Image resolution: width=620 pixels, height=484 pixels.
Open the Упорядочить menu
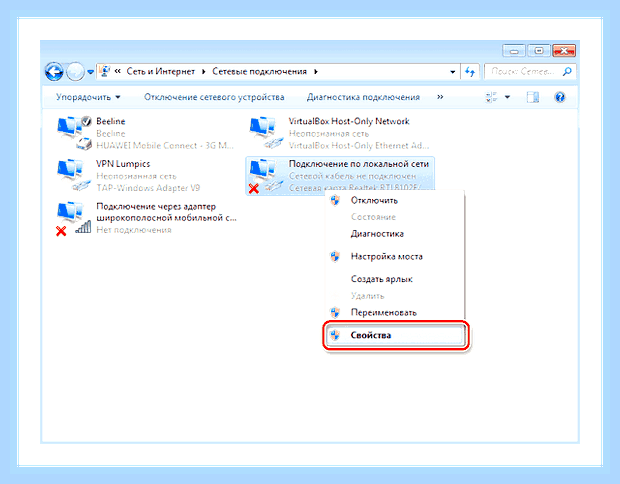(88, 97)
